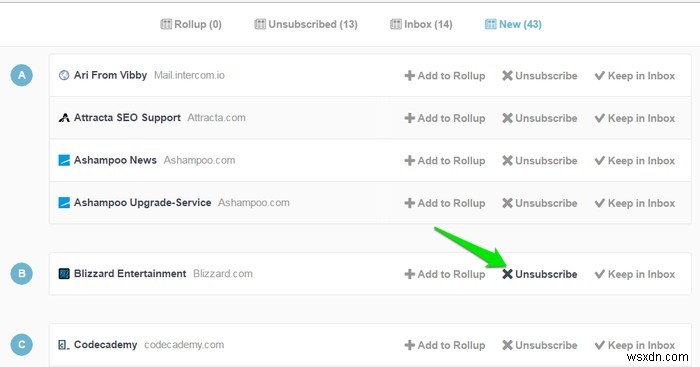The image size is (700, 367).
Task: Unsubscribe from Ari From Vibby
Action: [x=539, y=75]
